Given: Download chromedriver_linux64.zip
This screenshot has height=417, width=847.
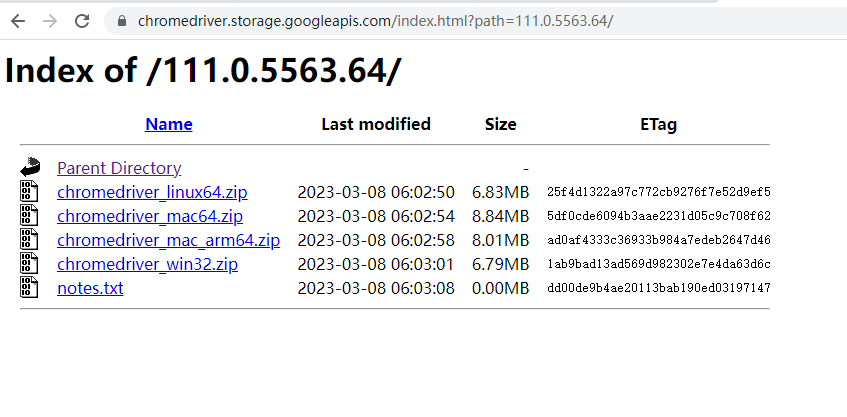Looking at the screenshot, I should click(x=152, y=192).
